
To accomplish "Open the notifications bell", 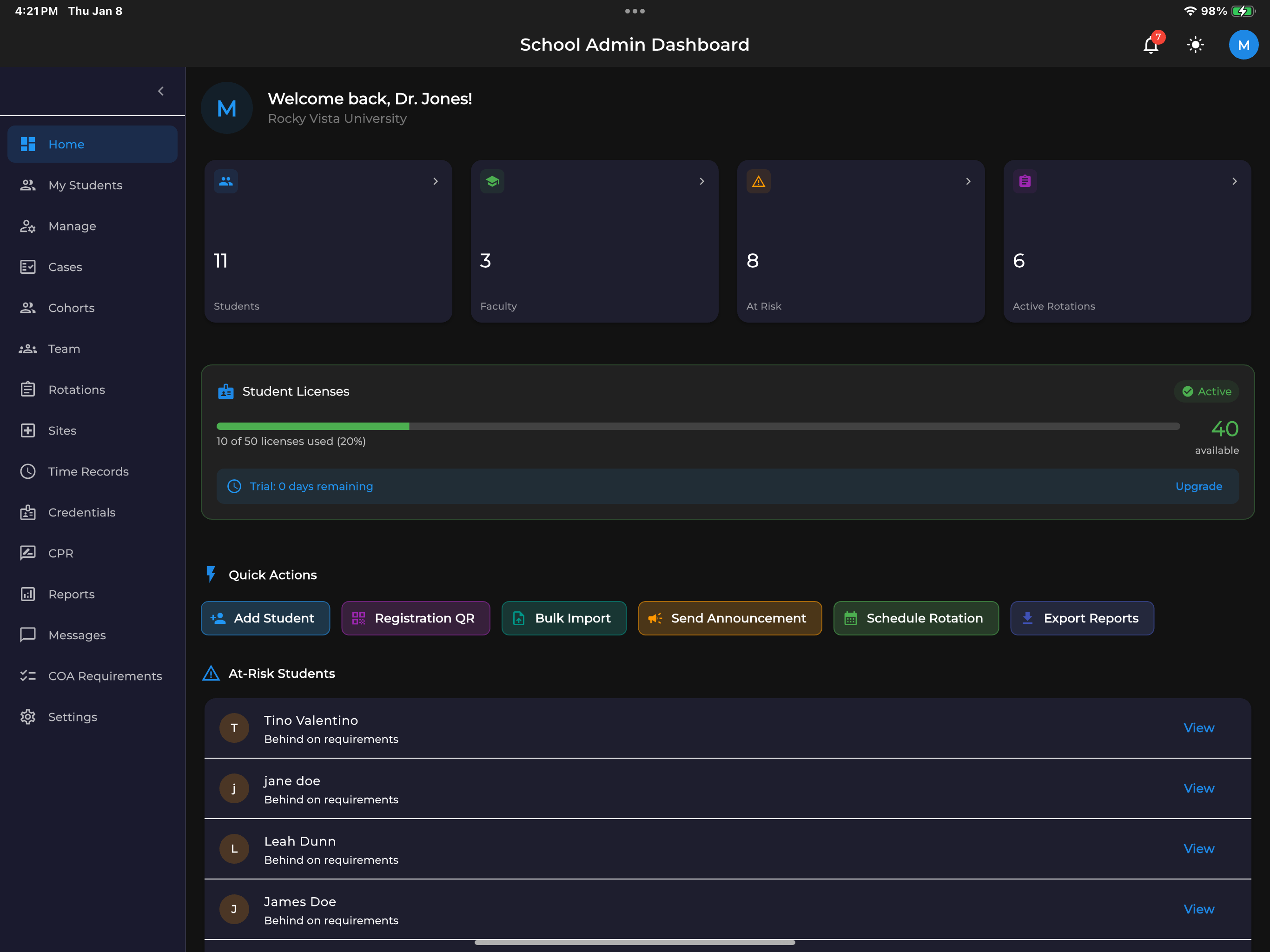I will (x=1151, y=45).
